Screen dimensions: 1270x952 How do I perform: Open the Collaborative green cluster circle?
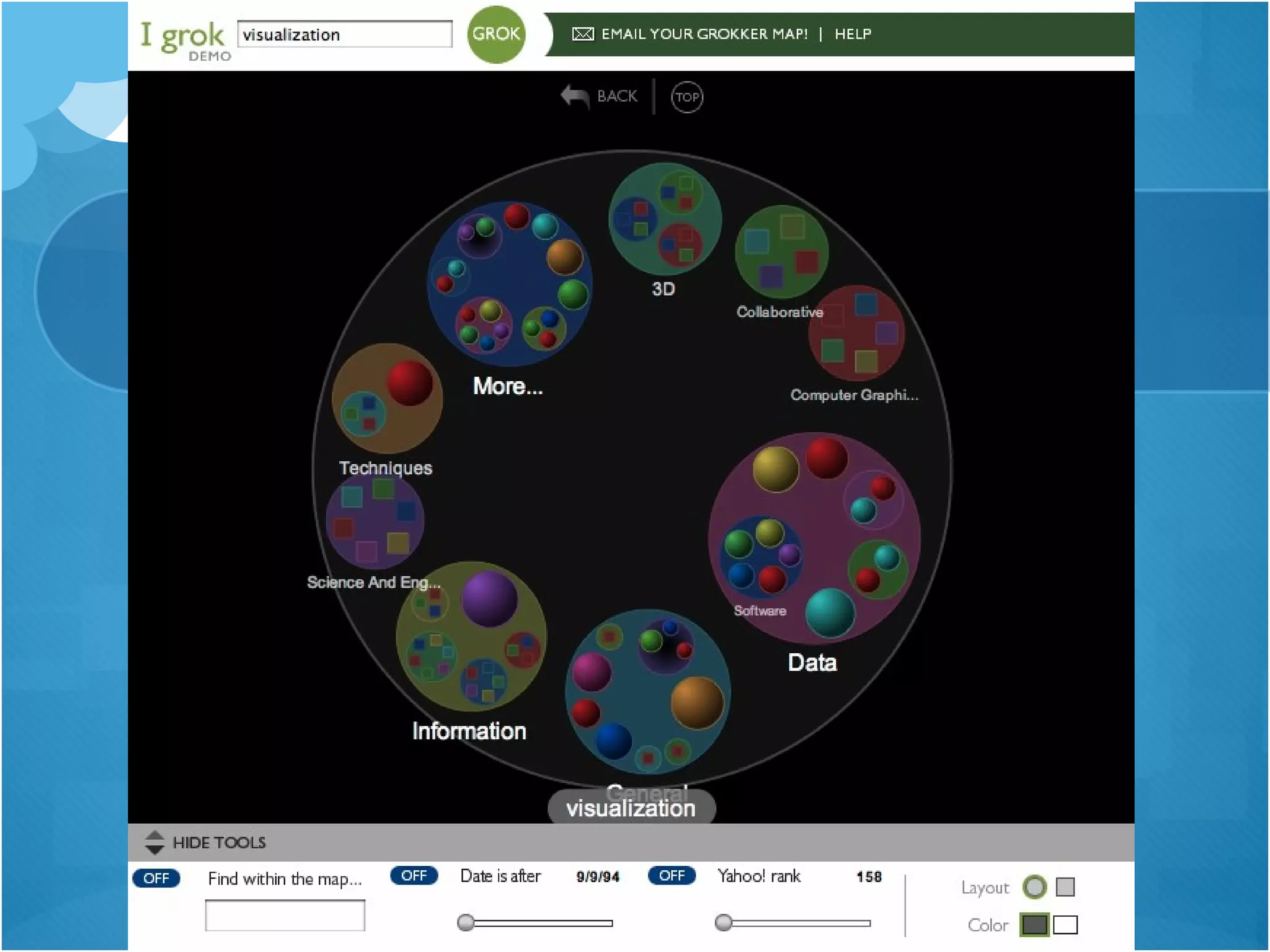point(781,251)
